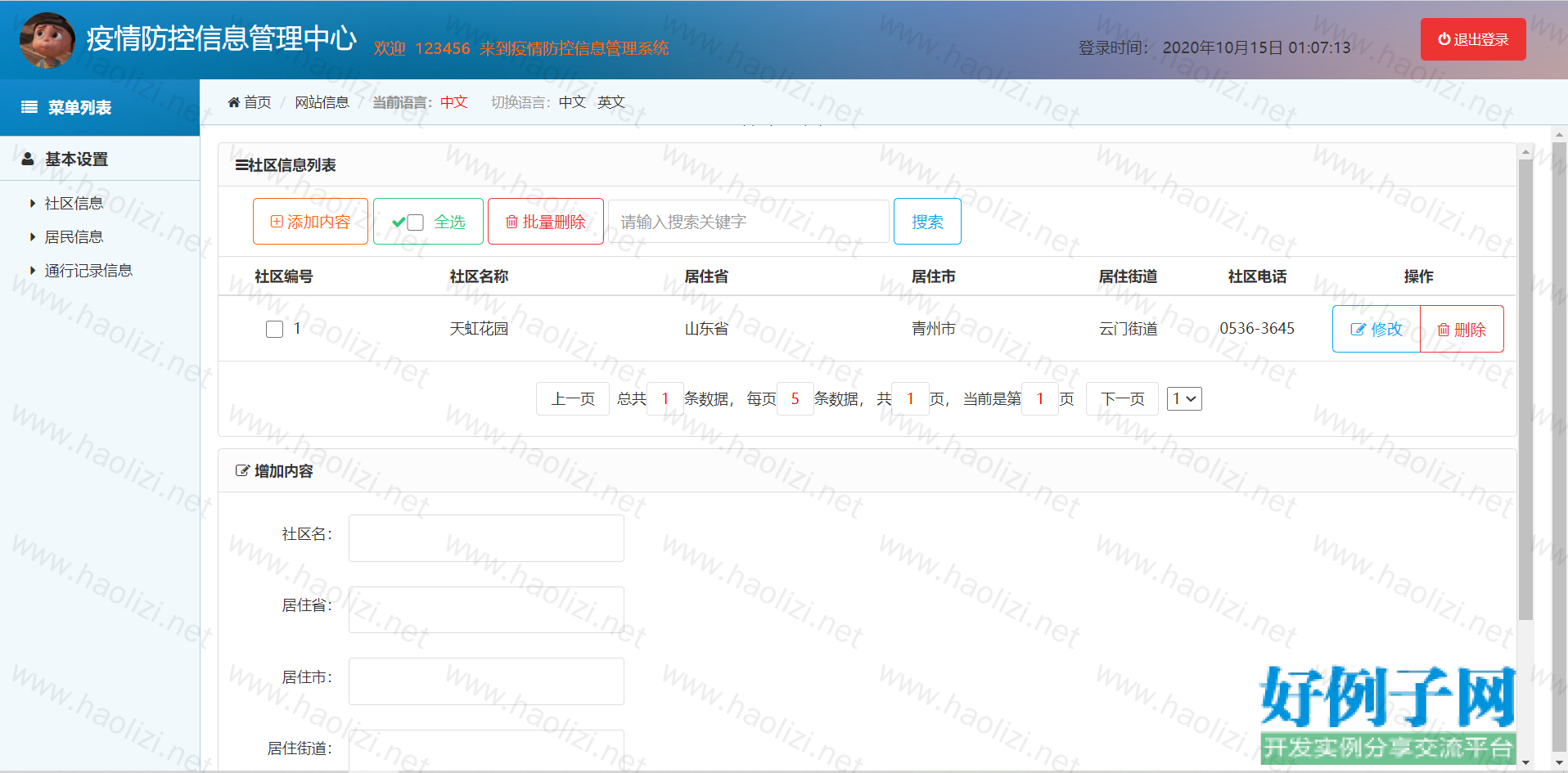Click the home icon in breadcrumb
The width and height of the screenshot is (1568, 773).
point(234,102)
